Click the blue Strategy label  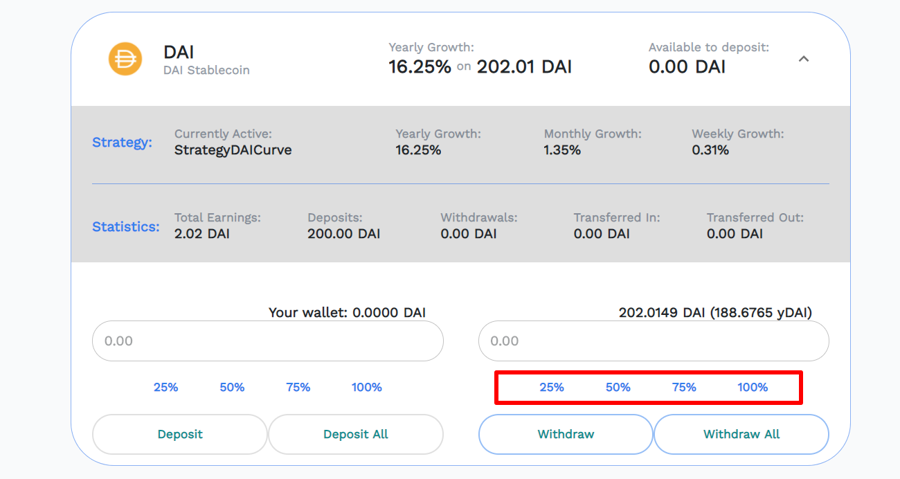coord(122,142)
